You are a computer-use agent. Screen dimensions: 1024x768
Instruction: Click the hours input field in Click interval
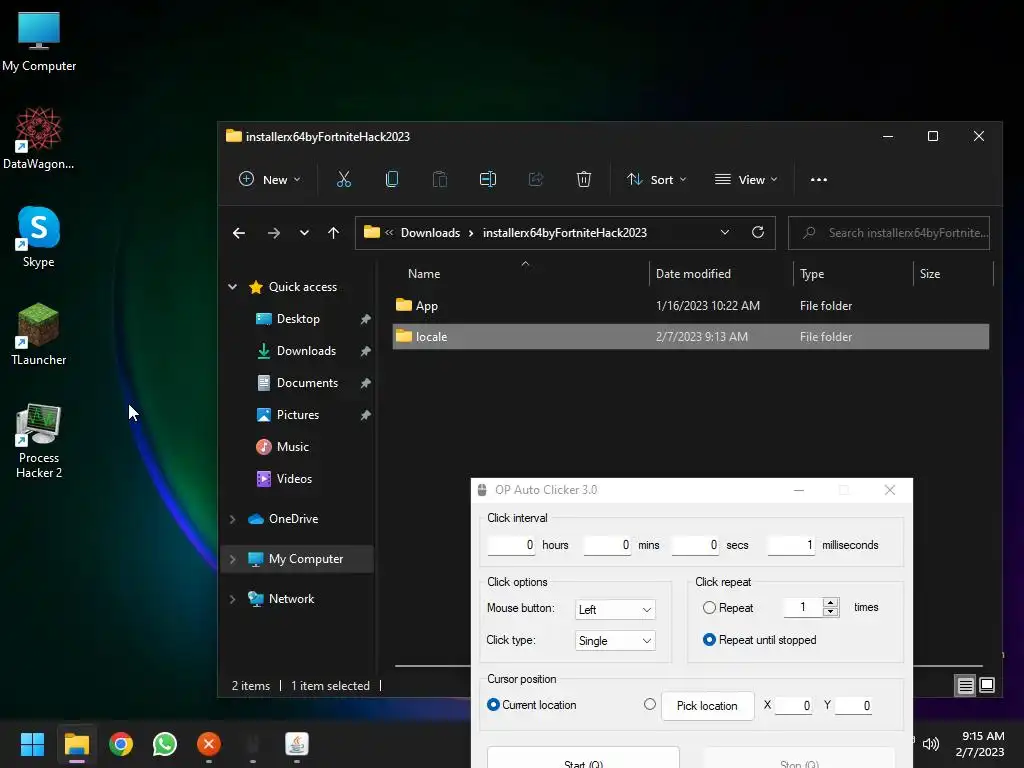coord(511,545)
